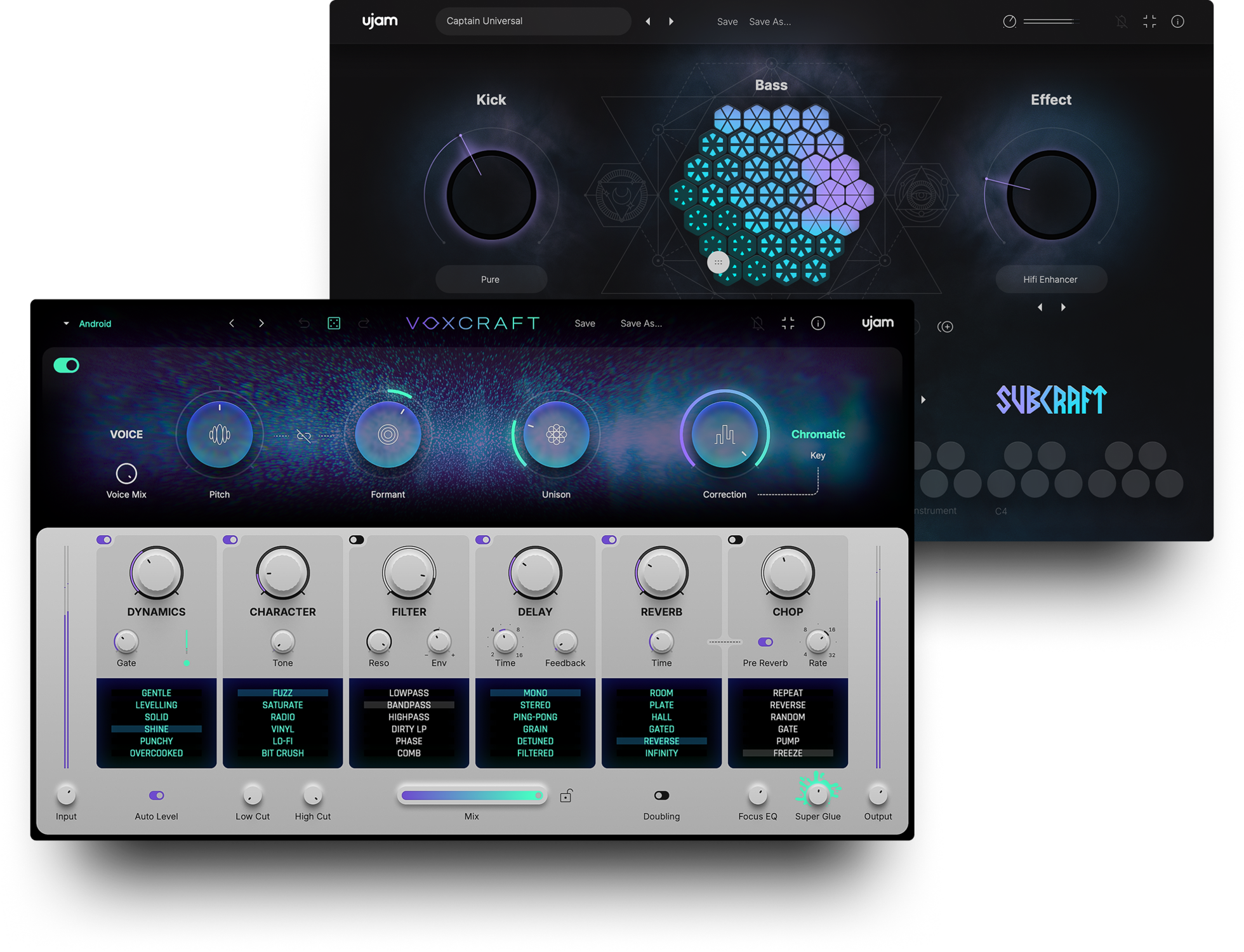Enable the Filter module switch
The height and width of the screenshot is (952, 1244).
pos(357,540)
